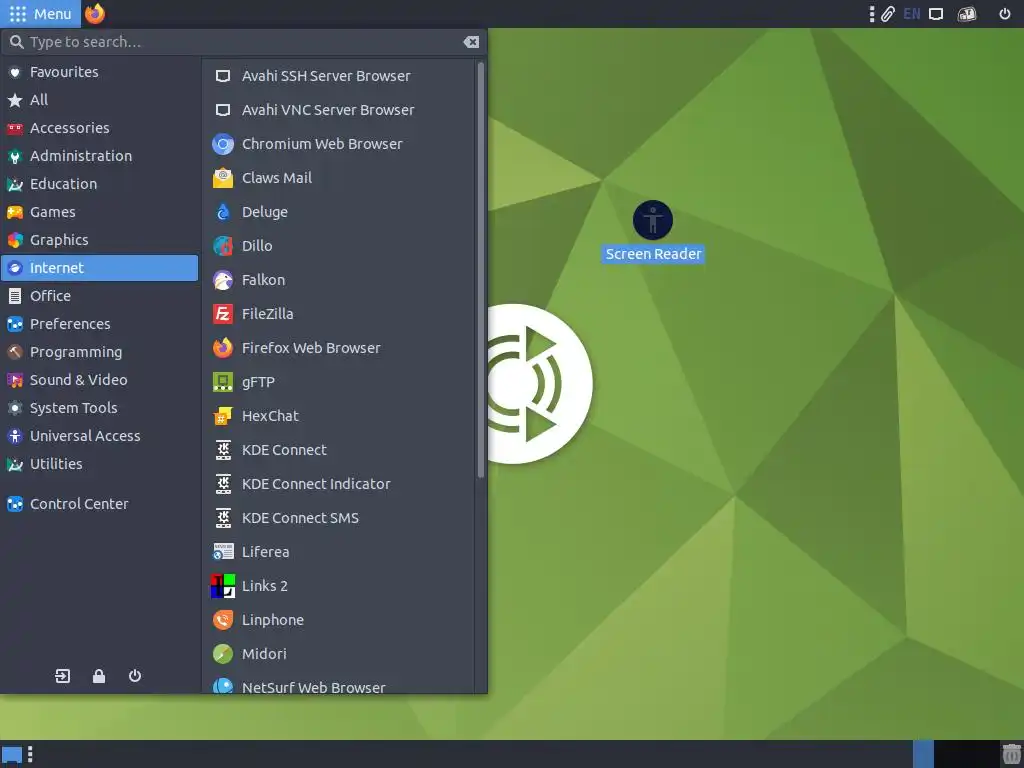Open KDE Connect Indicator
This screenshot has width=1024, height=768.
(338, 483)
